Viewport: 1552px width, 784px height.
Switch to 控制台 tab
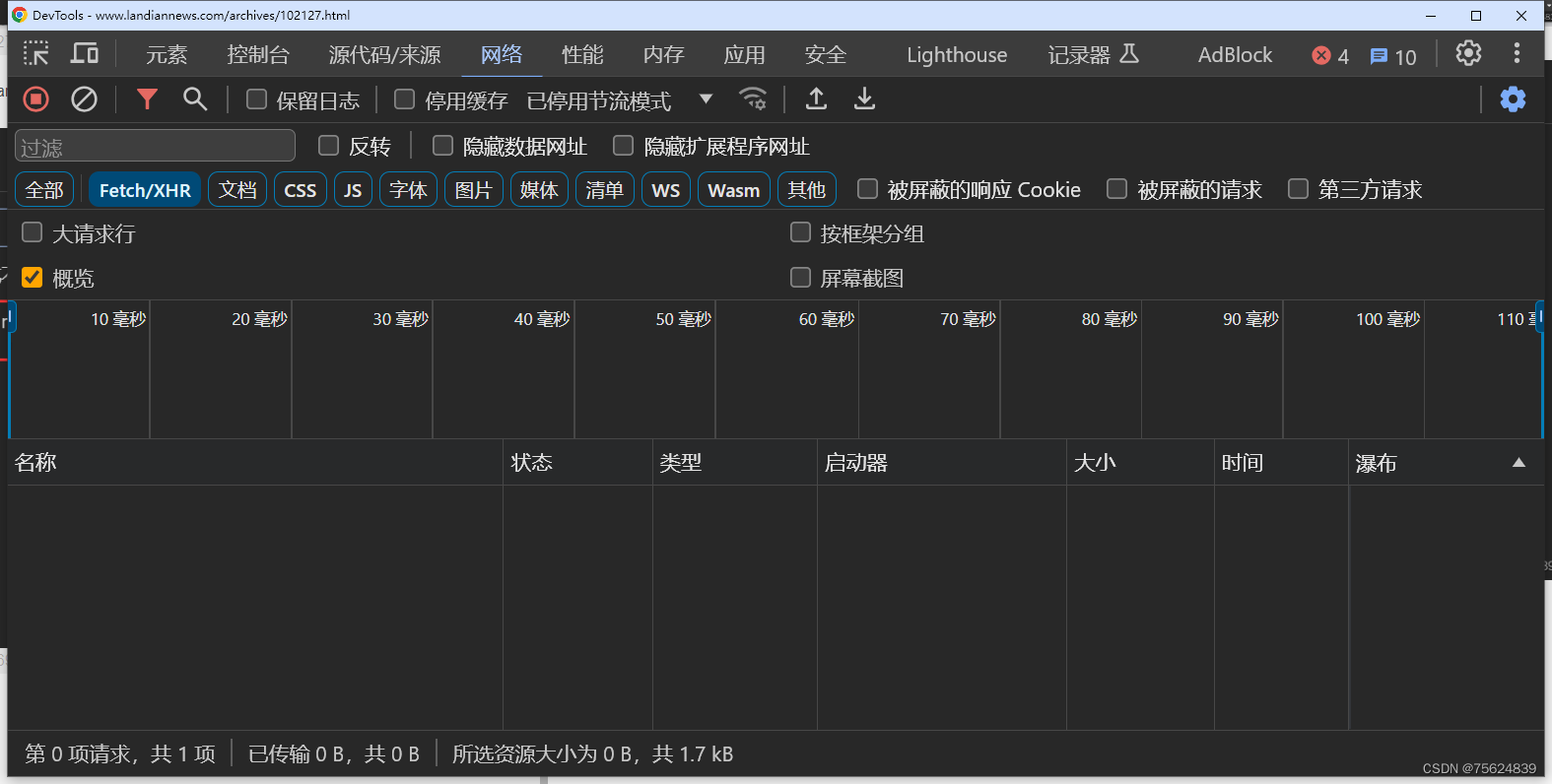click(x=258, y=55)
